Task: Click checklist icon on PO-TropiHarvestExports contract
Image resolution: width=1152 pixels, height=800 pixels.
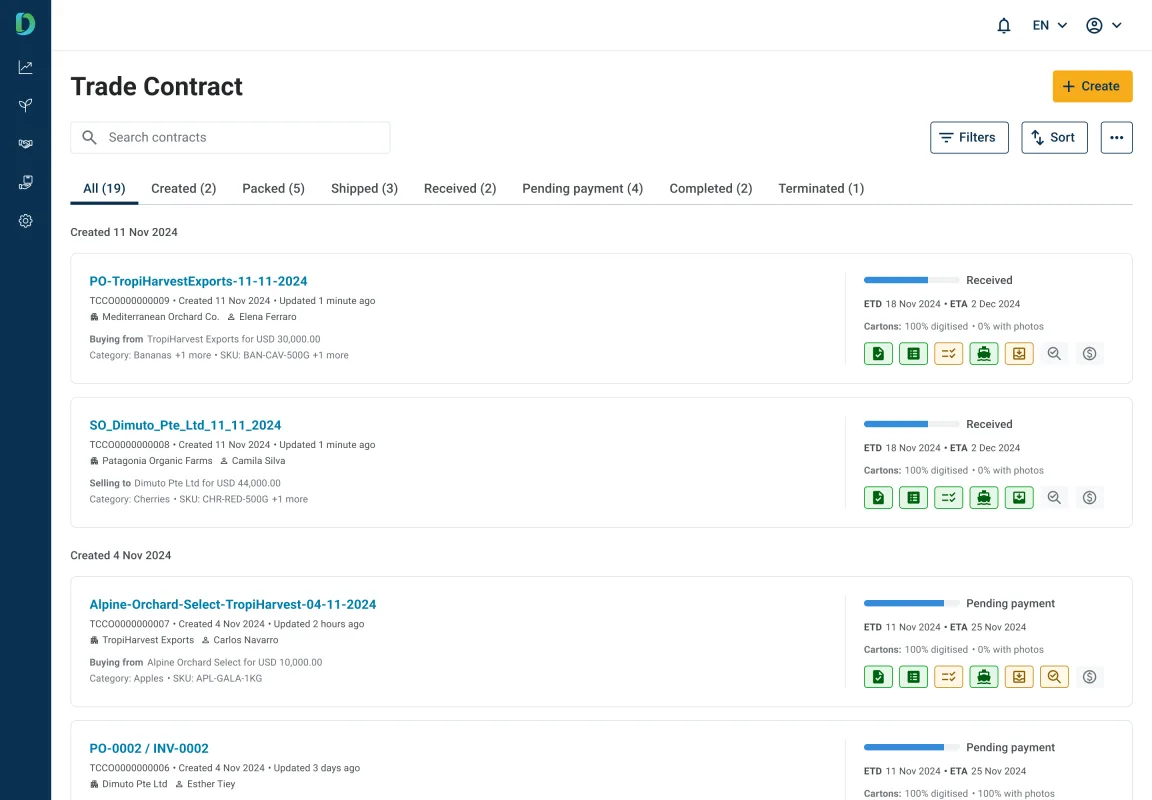Action: pyautogui.click(x=948, y=353)
